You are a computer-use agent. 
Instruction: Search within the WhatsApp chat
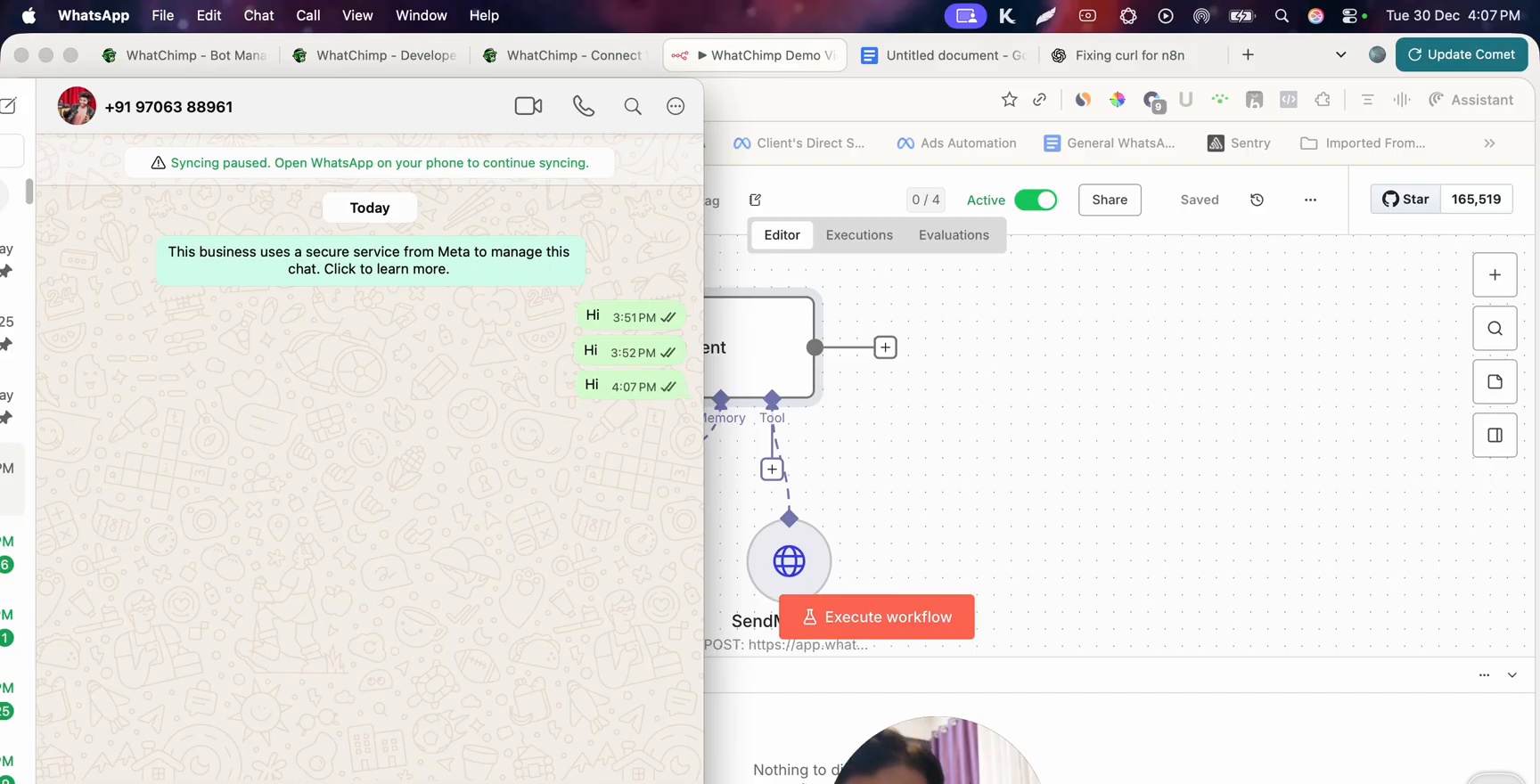[633, 106]
